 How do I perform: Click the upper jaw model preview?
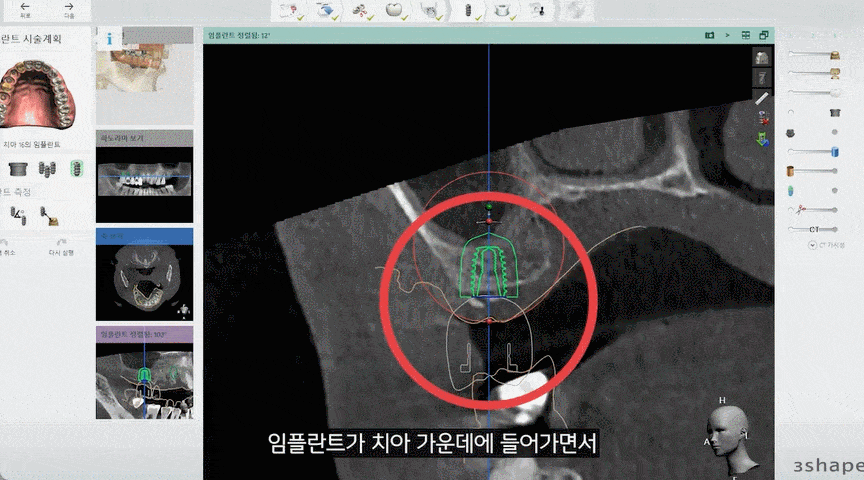(x=37, y=94)
